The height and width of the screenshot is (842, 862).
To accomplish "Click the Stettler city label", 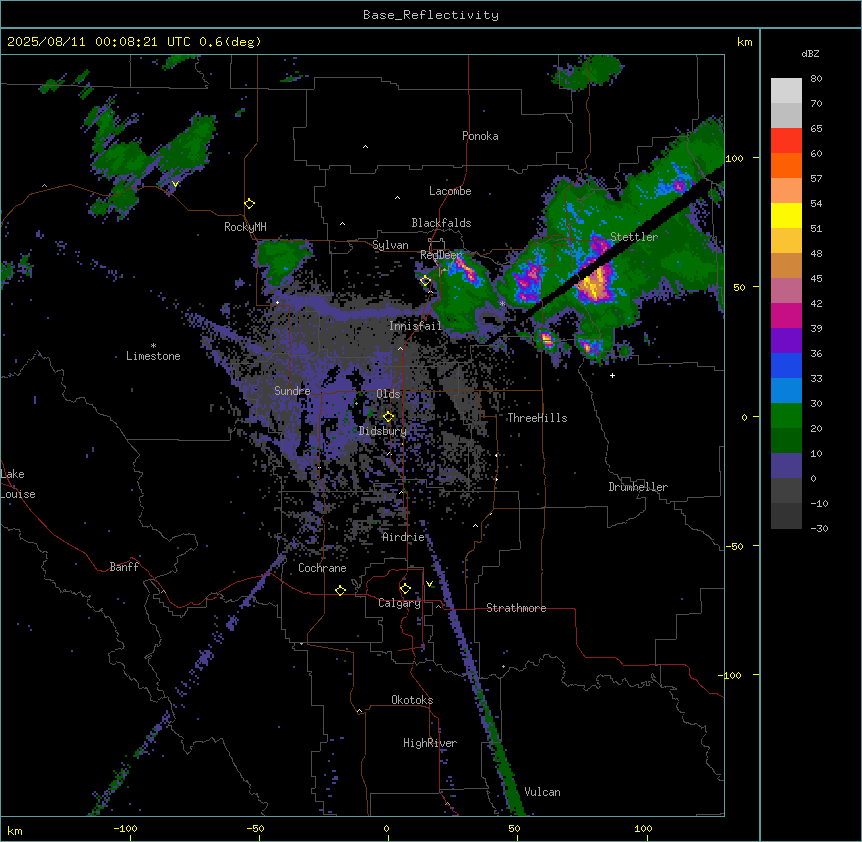I will (634, 237).
